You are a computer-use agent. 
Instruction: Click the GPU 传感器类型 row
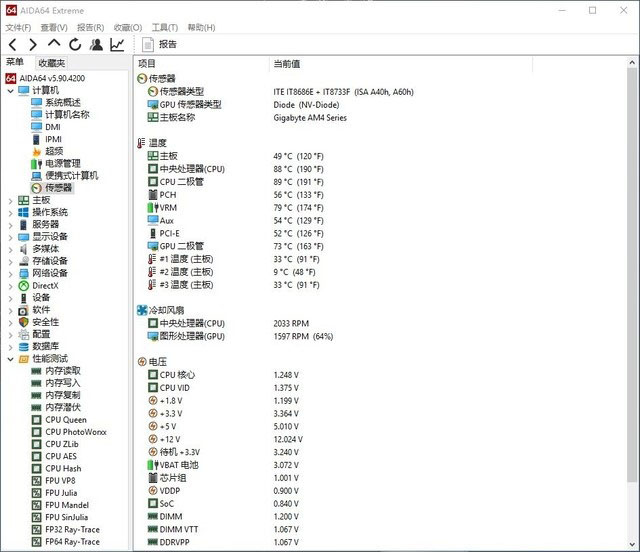tap(243, 105)
